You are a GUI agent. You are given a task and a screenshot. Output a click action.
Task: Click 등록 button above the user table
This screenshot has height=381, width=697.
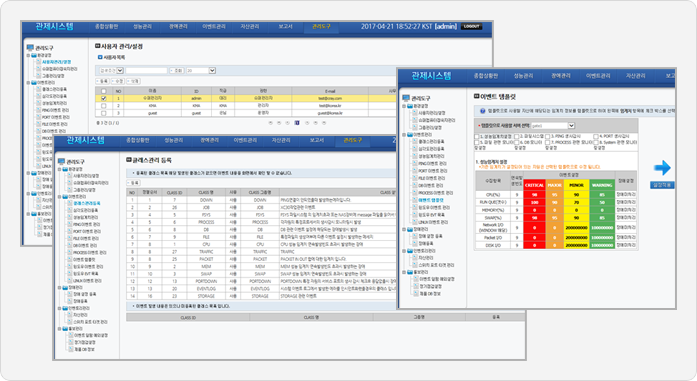pyautogui.click(x=103, y=81)
